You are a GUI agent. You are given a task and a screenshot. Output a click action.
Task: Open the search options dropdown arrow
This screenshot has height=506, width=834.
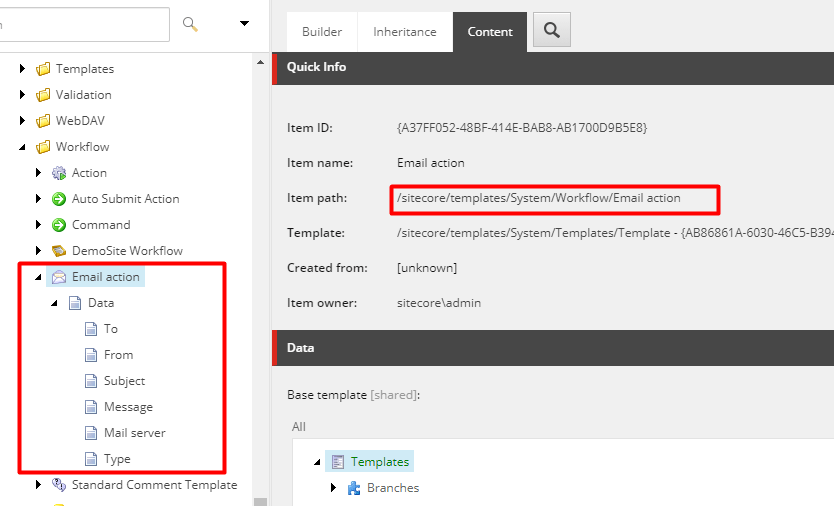244,24
